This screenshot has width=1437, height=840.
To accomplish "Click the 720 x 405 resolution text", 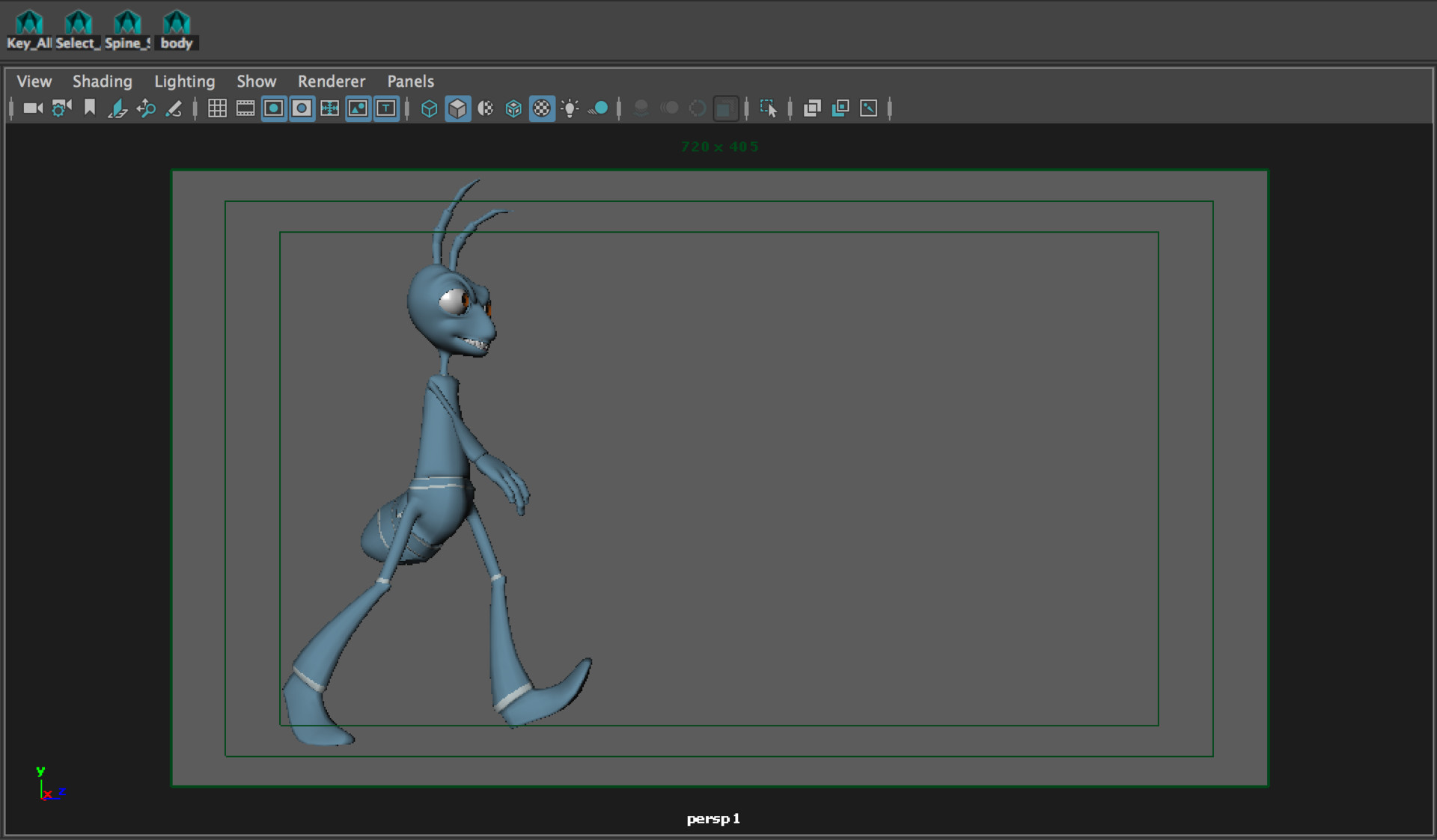I will (x=719, y=147).
